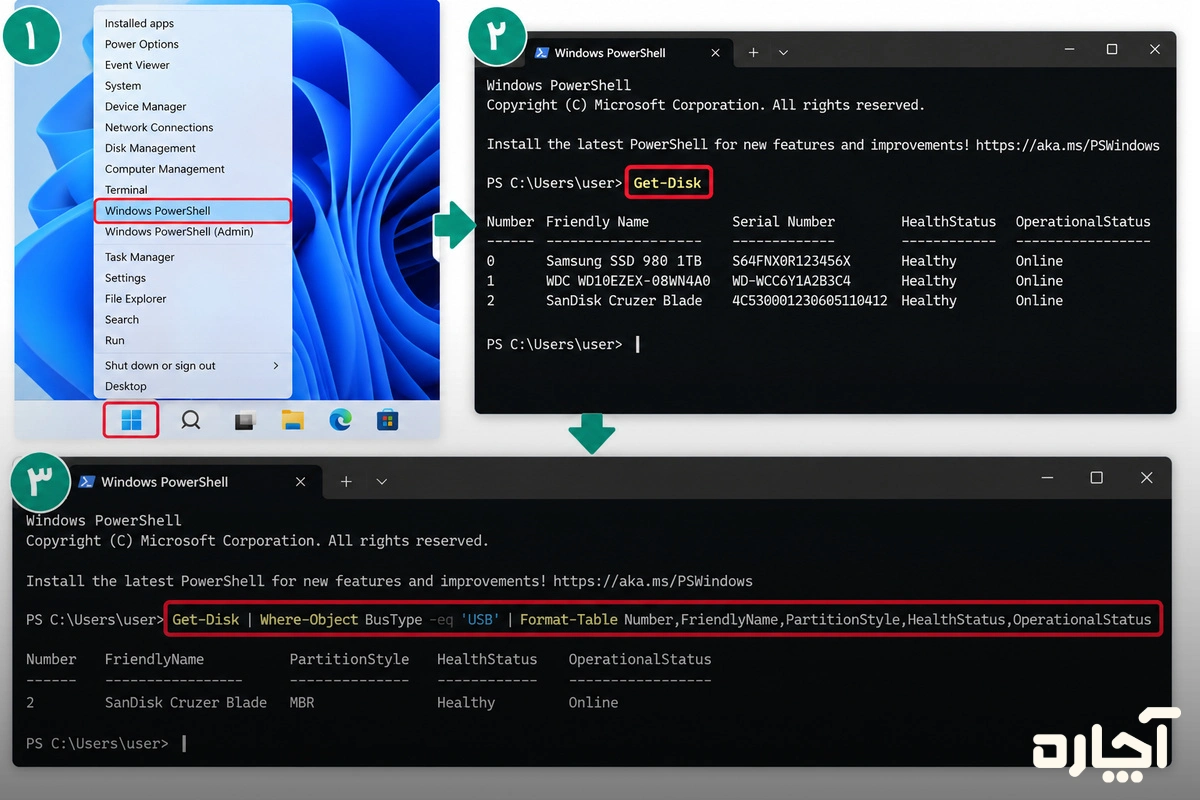This screenshot has width=1200, height=800.
Task: Open taskbar Search magnifier icon
Action: pyautogui.click(x=190, y=420)
